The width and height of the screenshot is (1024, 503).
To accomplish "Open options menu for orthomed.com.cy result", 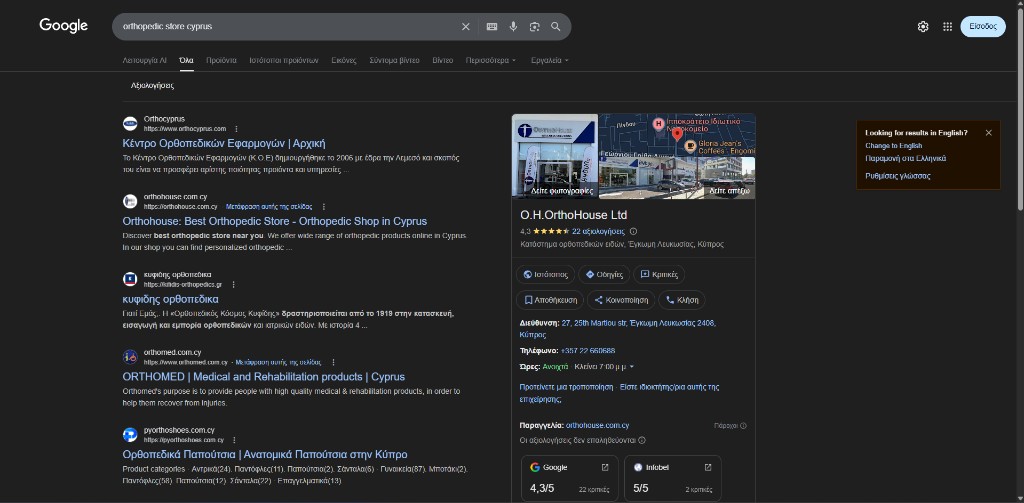I will 333,362.
